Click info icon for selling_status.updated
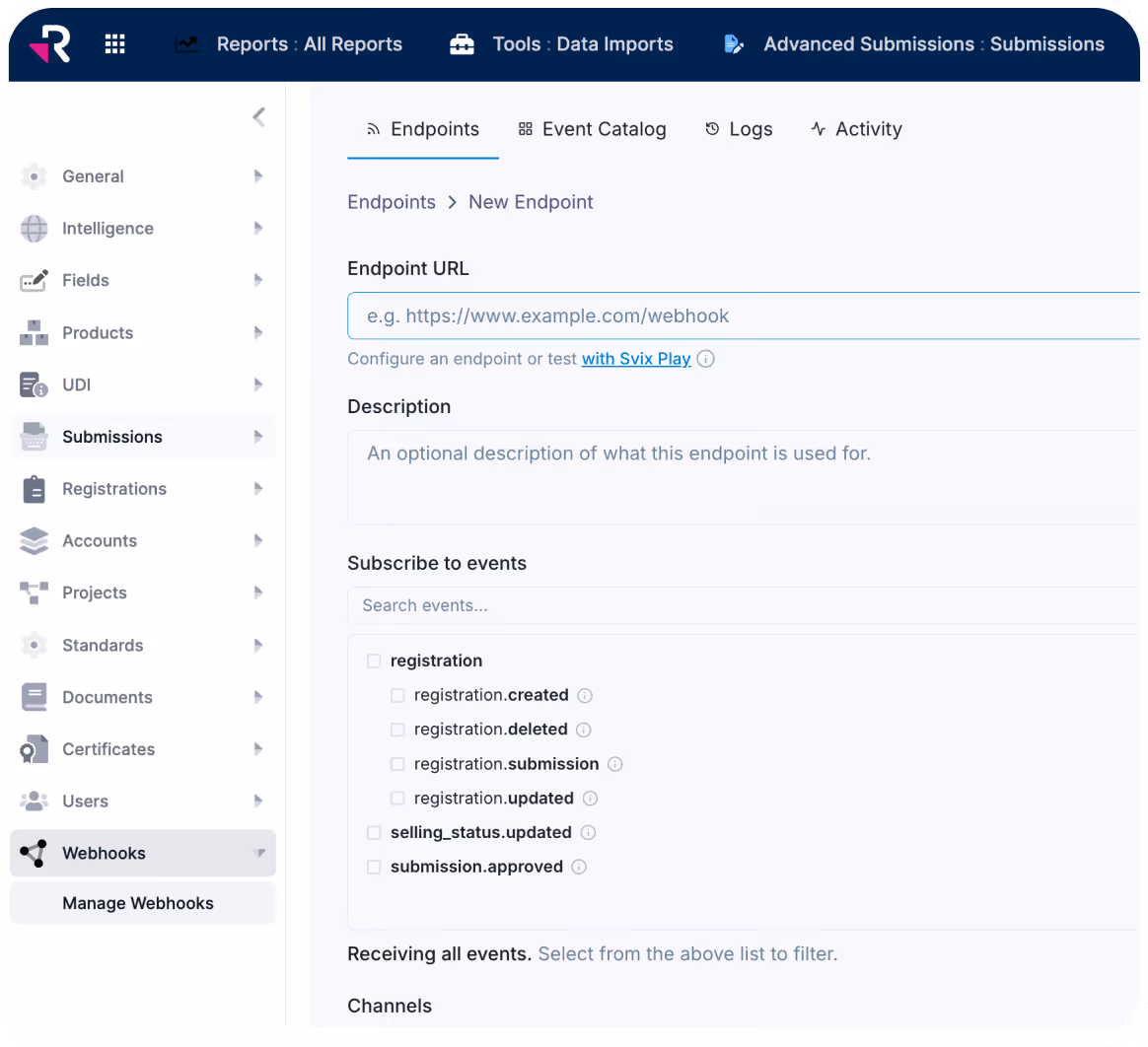 [x=588, y=833]
